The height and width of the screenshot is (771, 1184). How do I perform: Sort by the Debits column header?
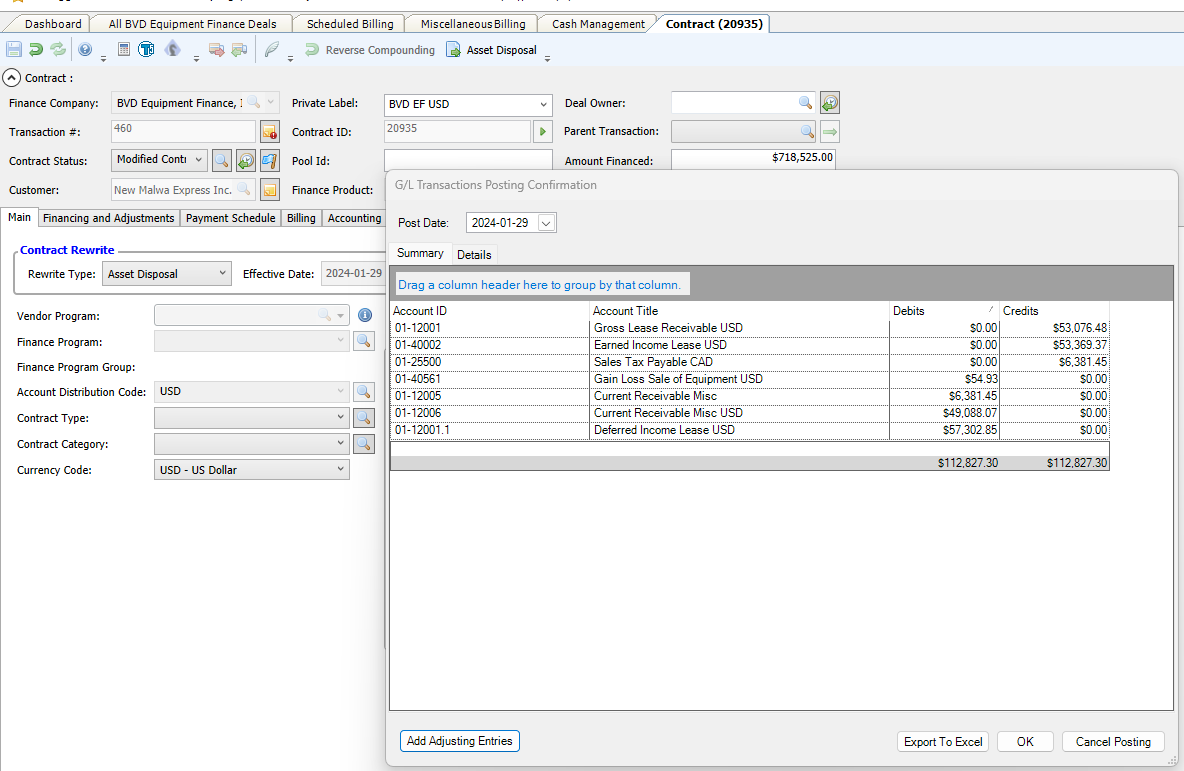(x=940, y=311)
